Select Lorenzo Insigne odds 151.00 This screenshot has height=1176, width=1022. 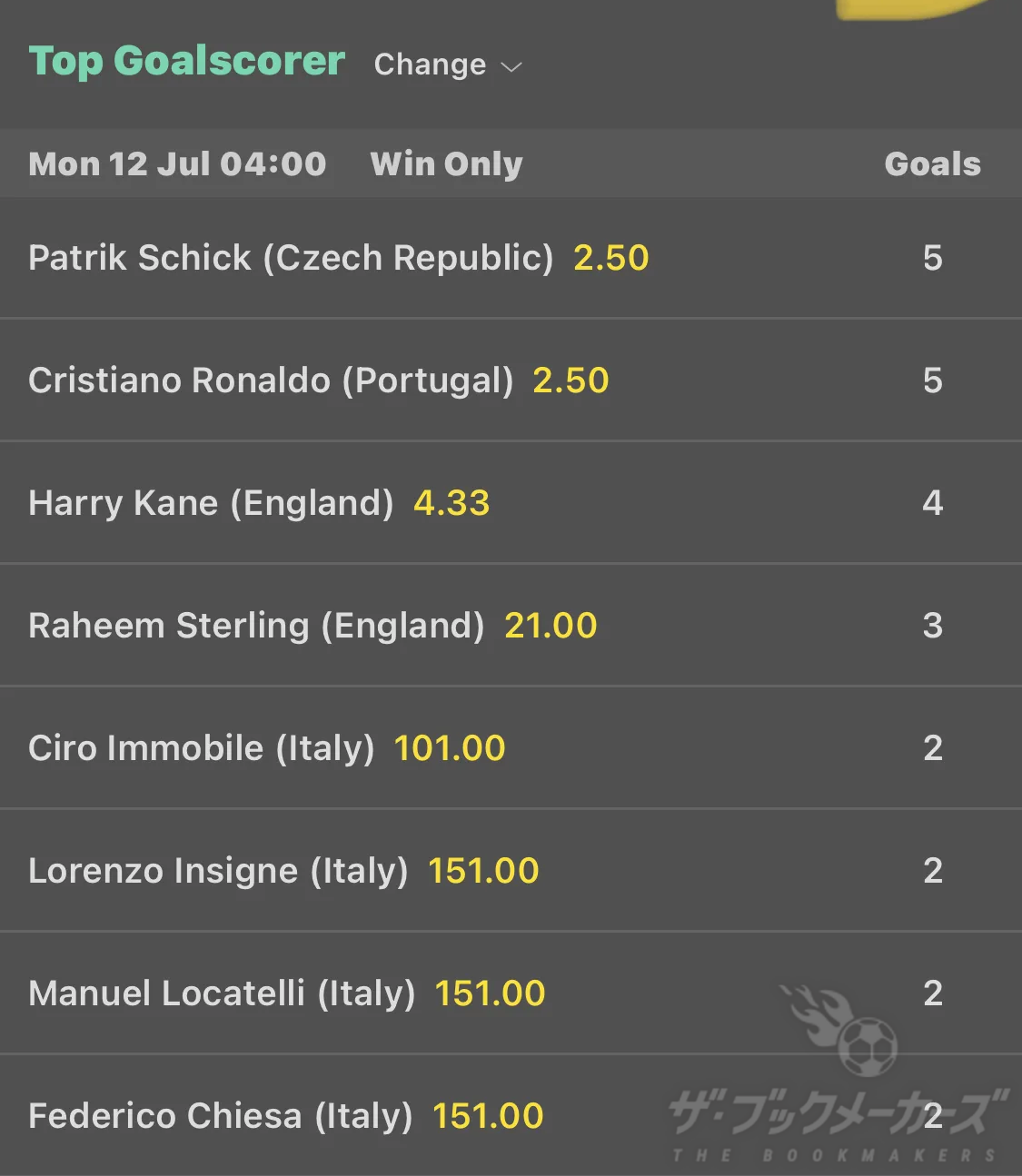(483, 871)
